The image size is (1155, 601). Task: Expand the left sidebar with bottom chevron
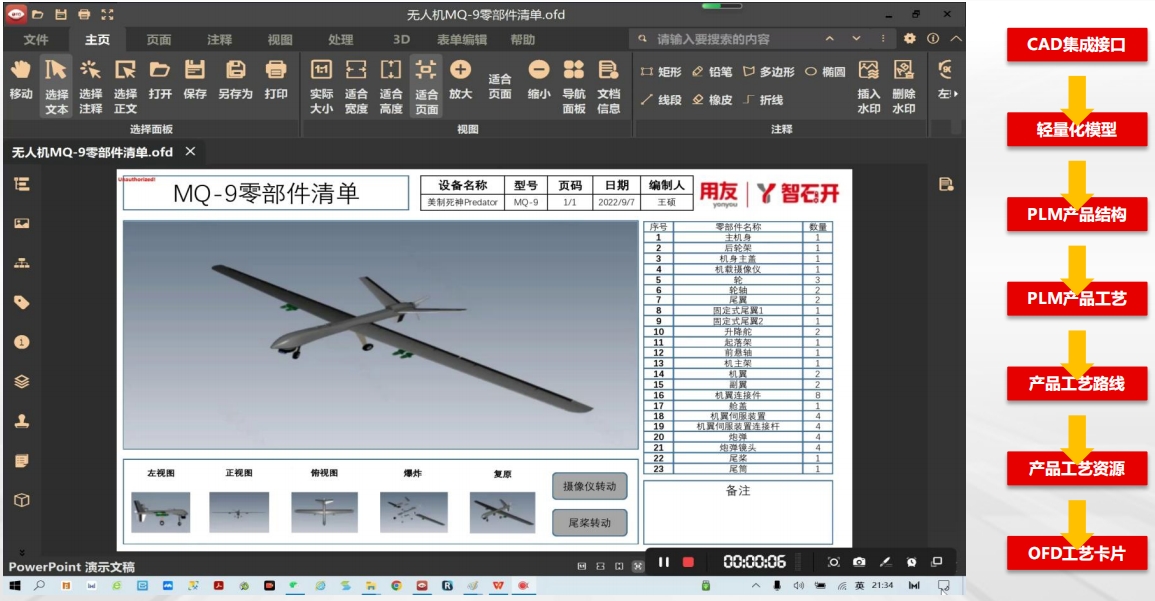pos(21,552)
